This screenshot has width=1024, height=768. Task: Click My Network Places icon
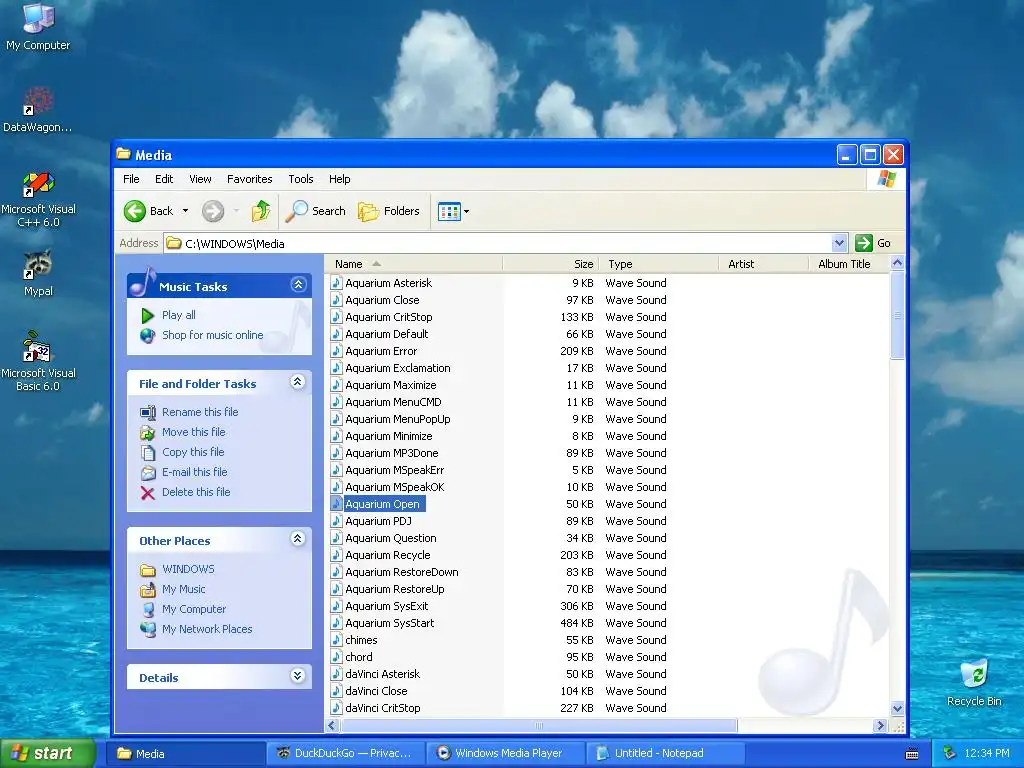tap(148, 630)
